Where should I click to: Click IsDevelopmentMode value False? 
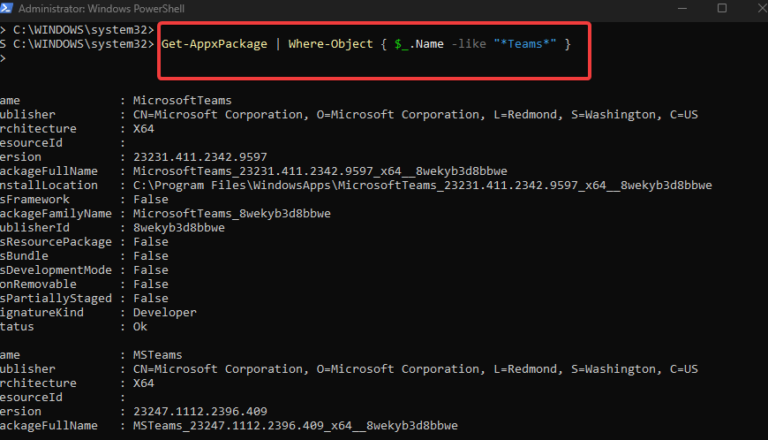coord(150,270)
